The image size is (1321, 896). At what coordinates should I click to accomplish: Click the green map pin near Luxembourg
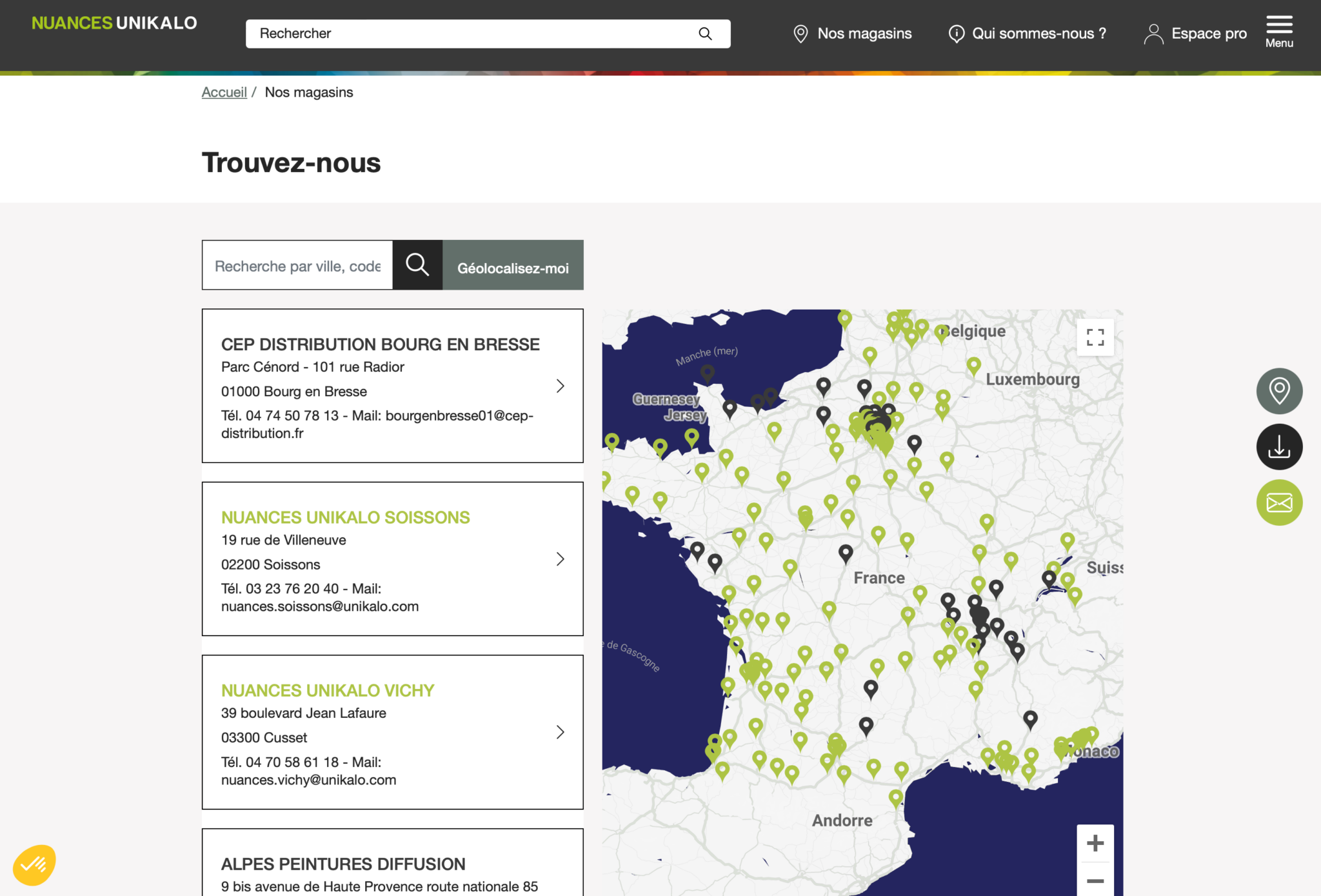(x=973, y=366)
